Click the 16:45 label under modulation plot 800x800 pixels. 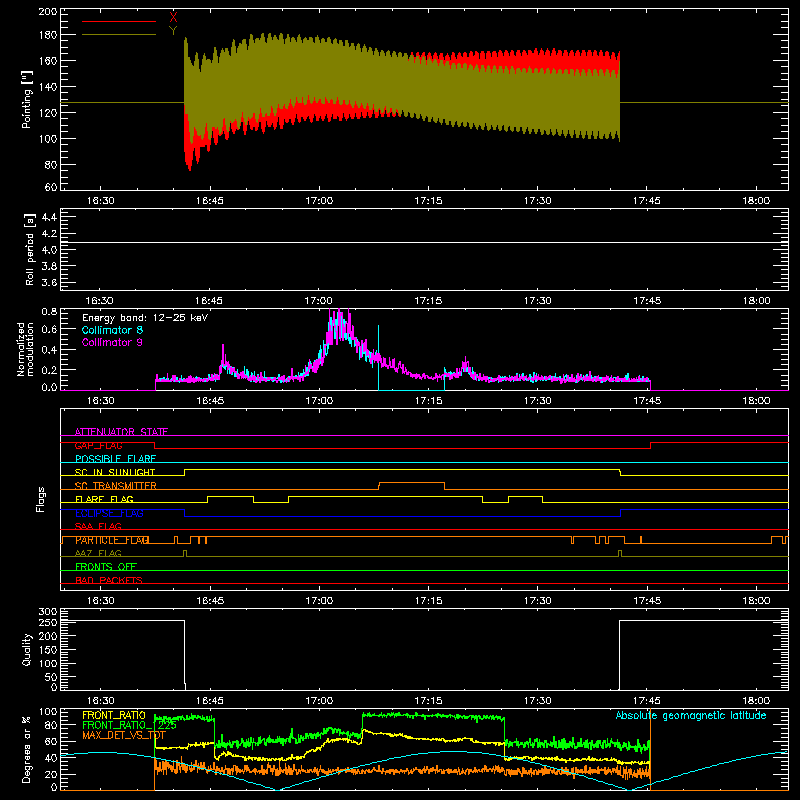(x=210, y=401)
